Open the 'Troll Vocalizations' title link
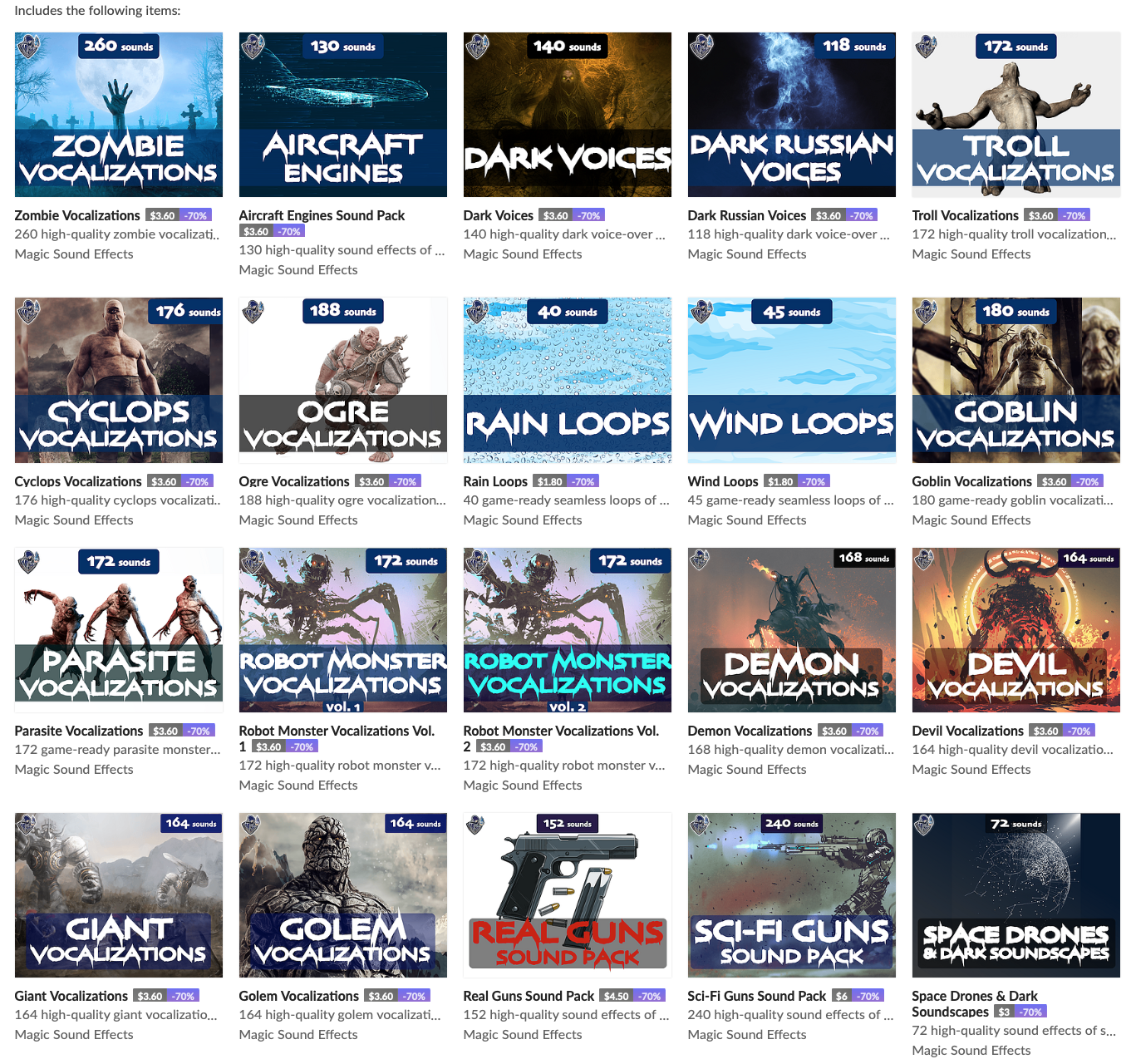The width and height of the screenshot is (1131, 1064). (x=966, y=215)
